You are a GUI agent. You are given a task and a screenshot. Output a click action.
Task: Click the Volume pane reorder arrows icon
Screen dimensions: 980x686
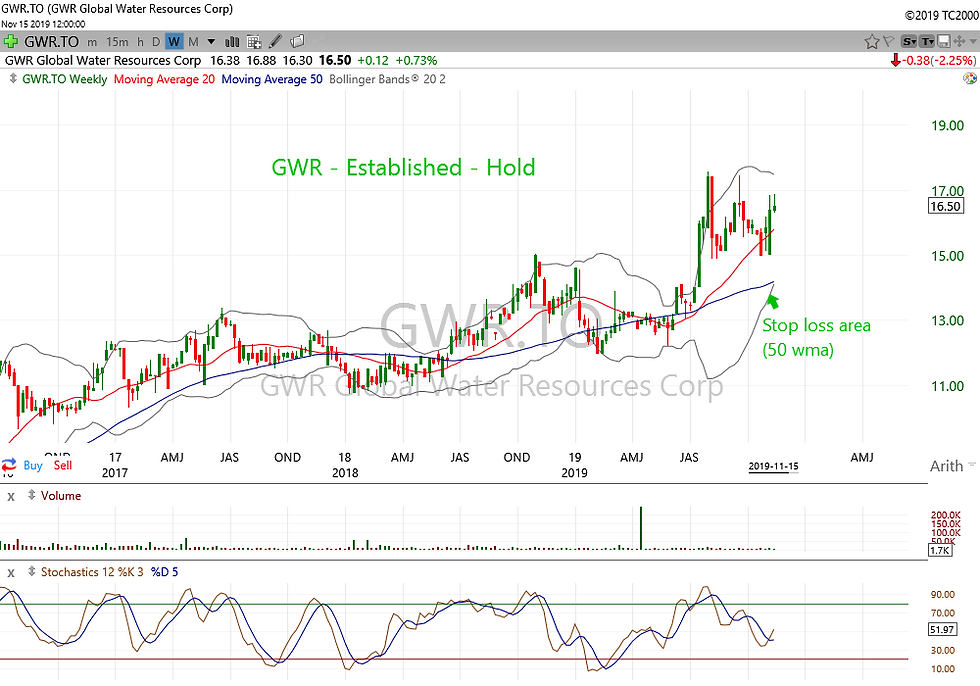click(31, 495)
